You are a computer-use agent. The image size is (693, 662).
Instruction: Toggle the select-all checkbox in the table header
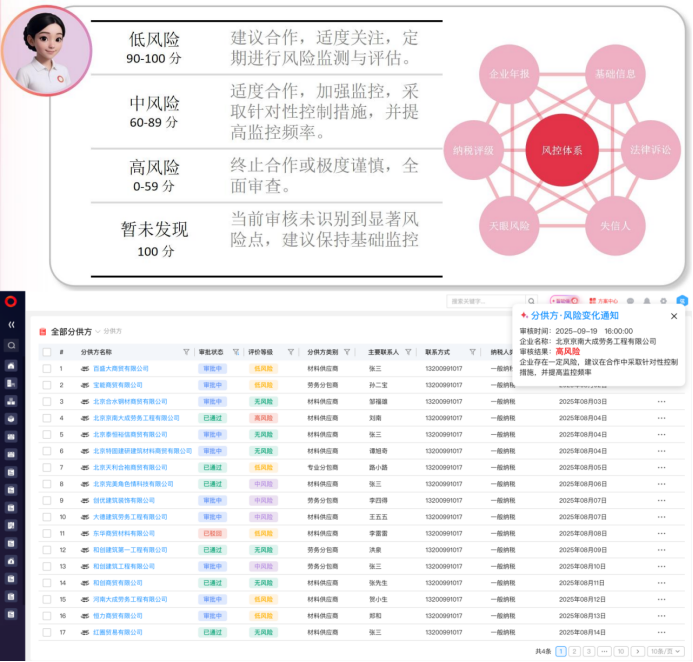[46, 352]
